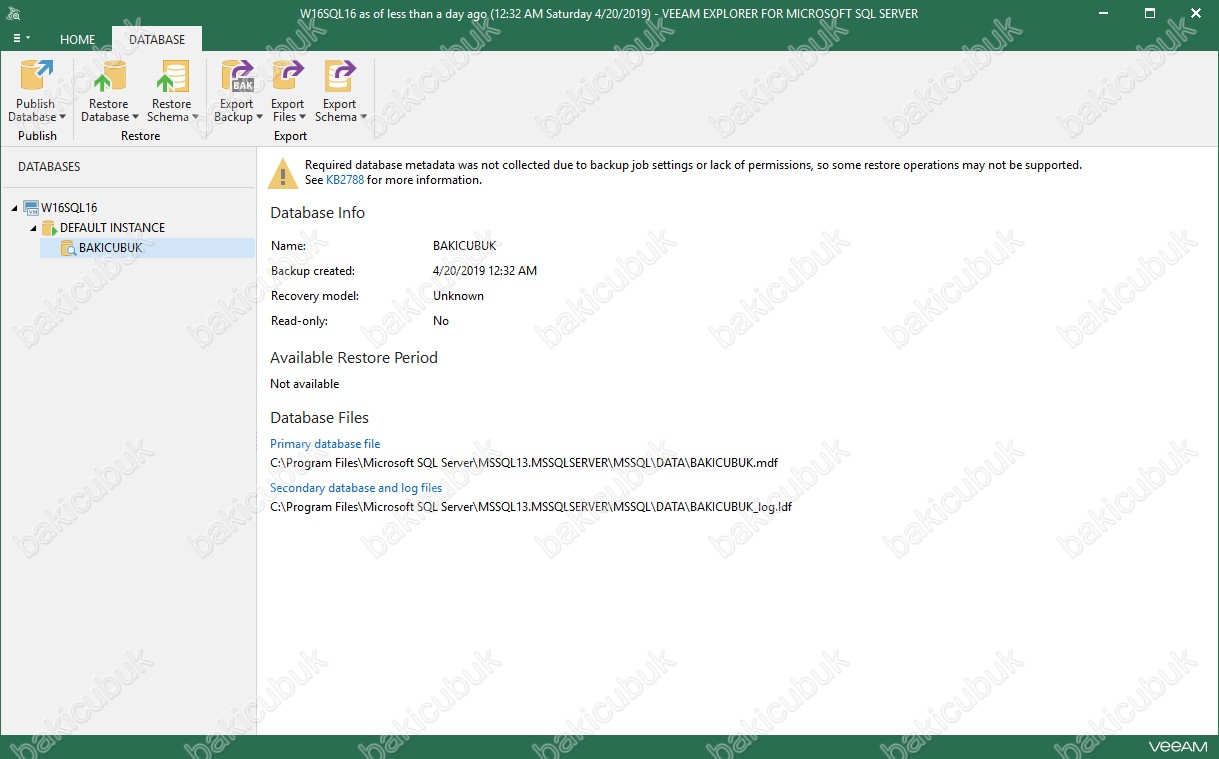Open the Export Backup dropdown arrow
Viewport: 1219px width, 759px height.
[x=259, y=118]
